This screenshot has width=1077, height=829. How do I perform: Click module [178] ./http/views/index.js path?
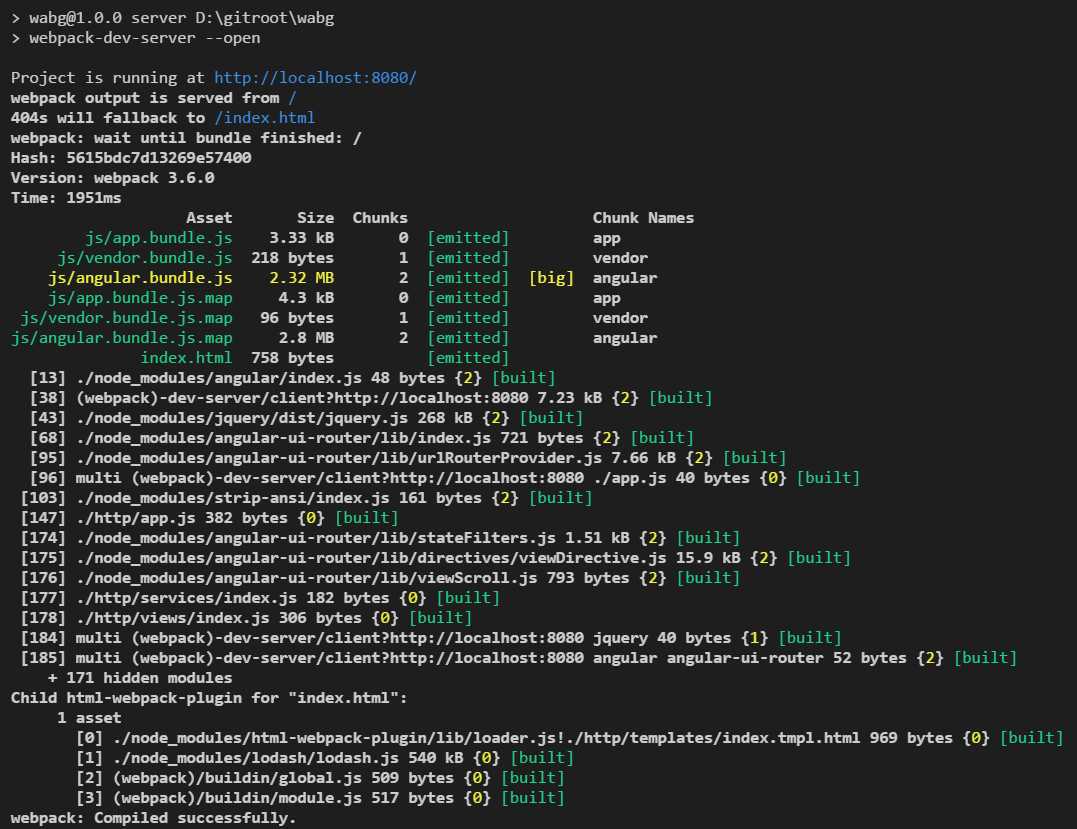[172, 617]
